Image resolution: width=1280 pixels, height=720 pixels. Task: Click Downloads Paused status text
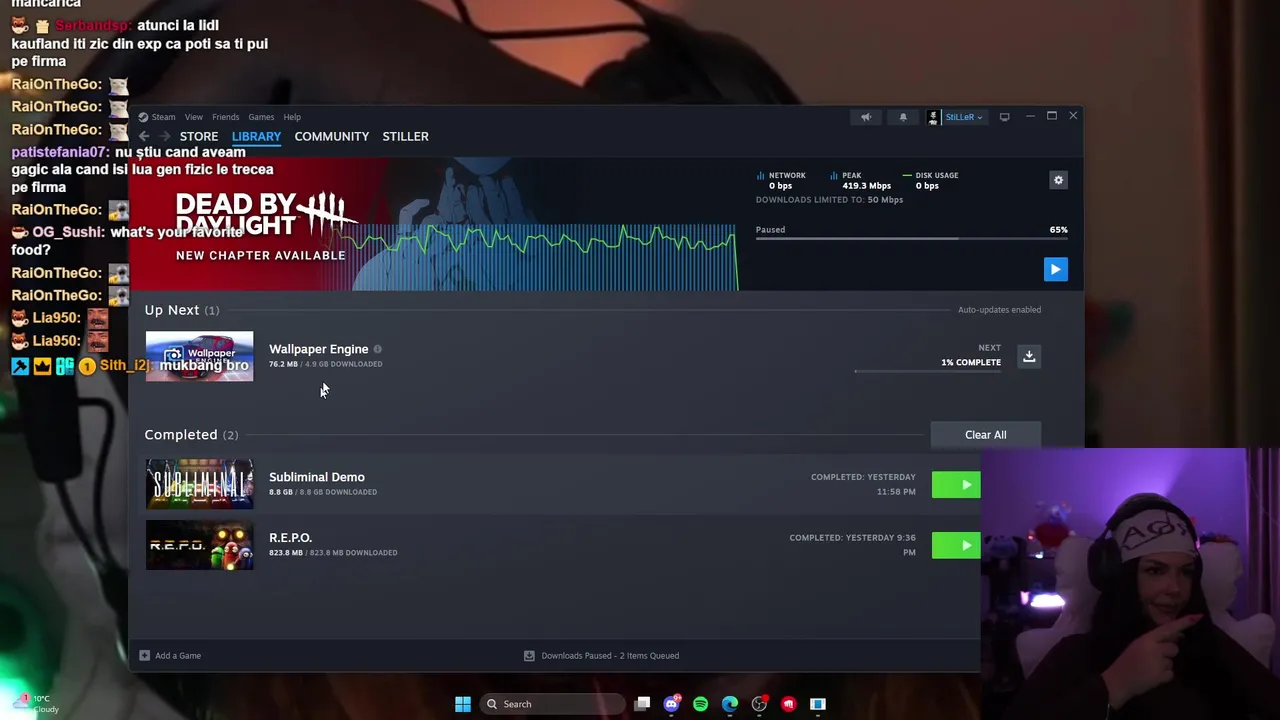pos(610,656)
